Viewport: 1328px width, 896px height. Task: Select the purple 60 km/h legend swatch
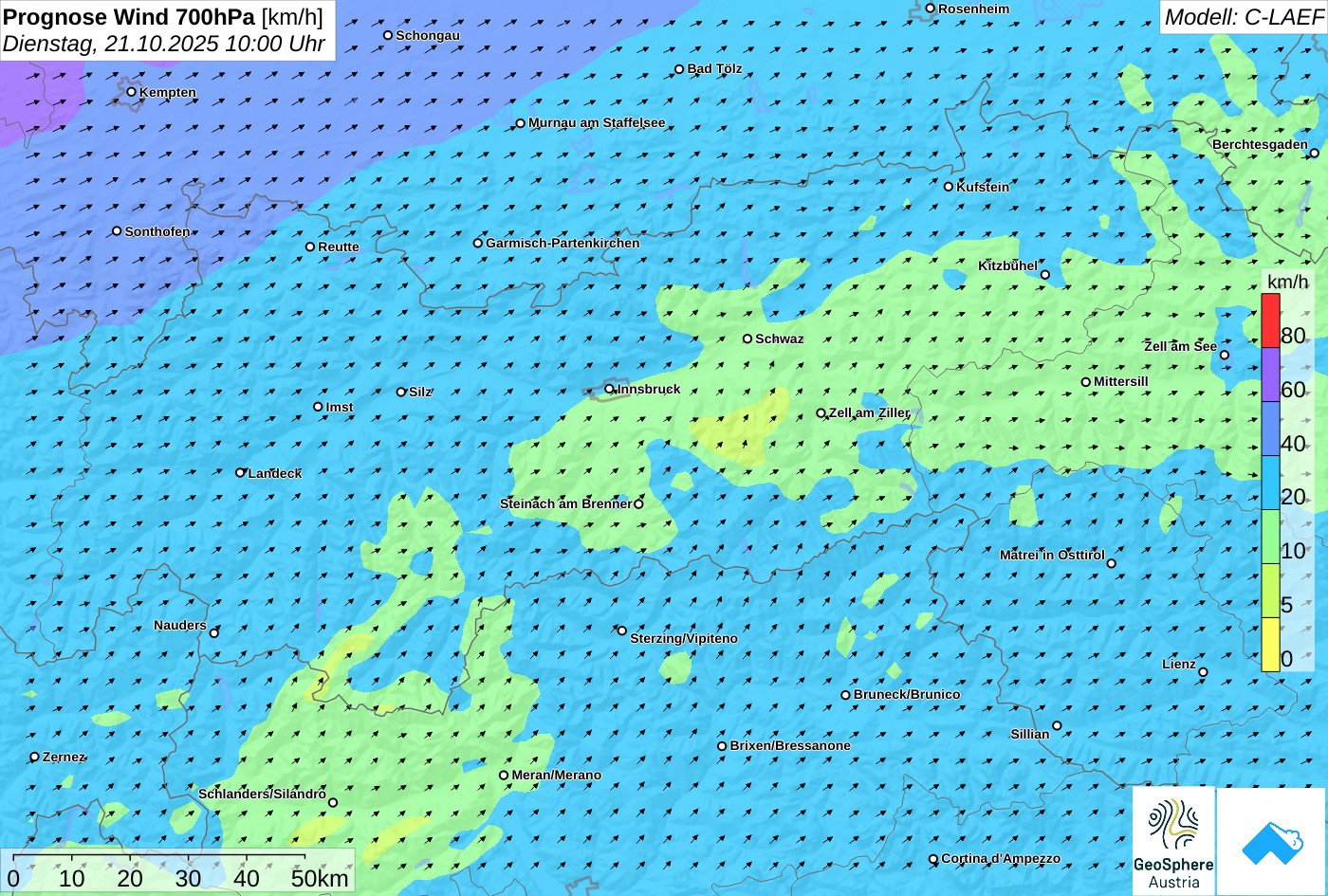[1270, 375]
